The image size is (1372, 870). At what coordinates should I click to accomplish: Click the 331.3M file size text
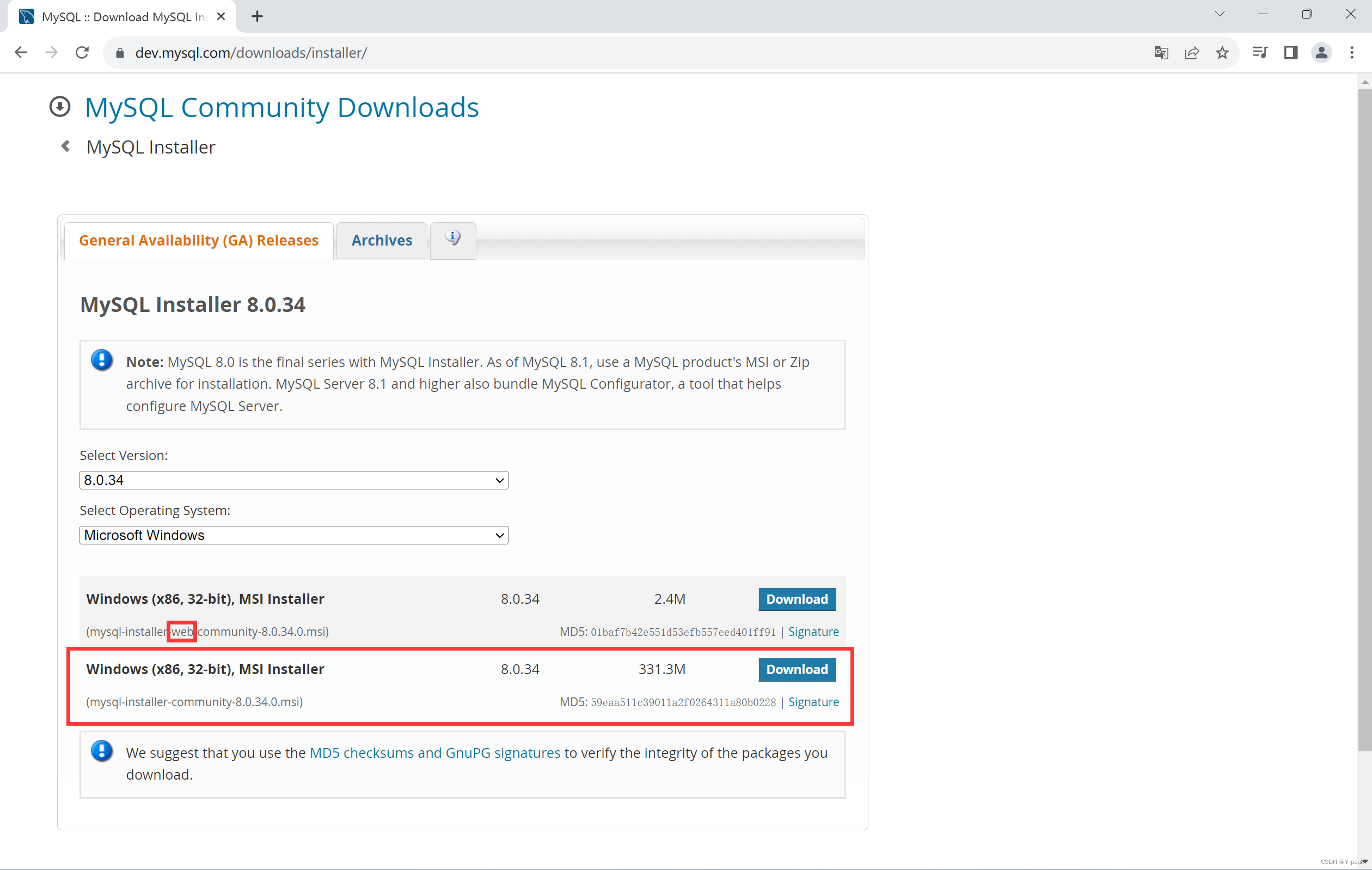661,669
